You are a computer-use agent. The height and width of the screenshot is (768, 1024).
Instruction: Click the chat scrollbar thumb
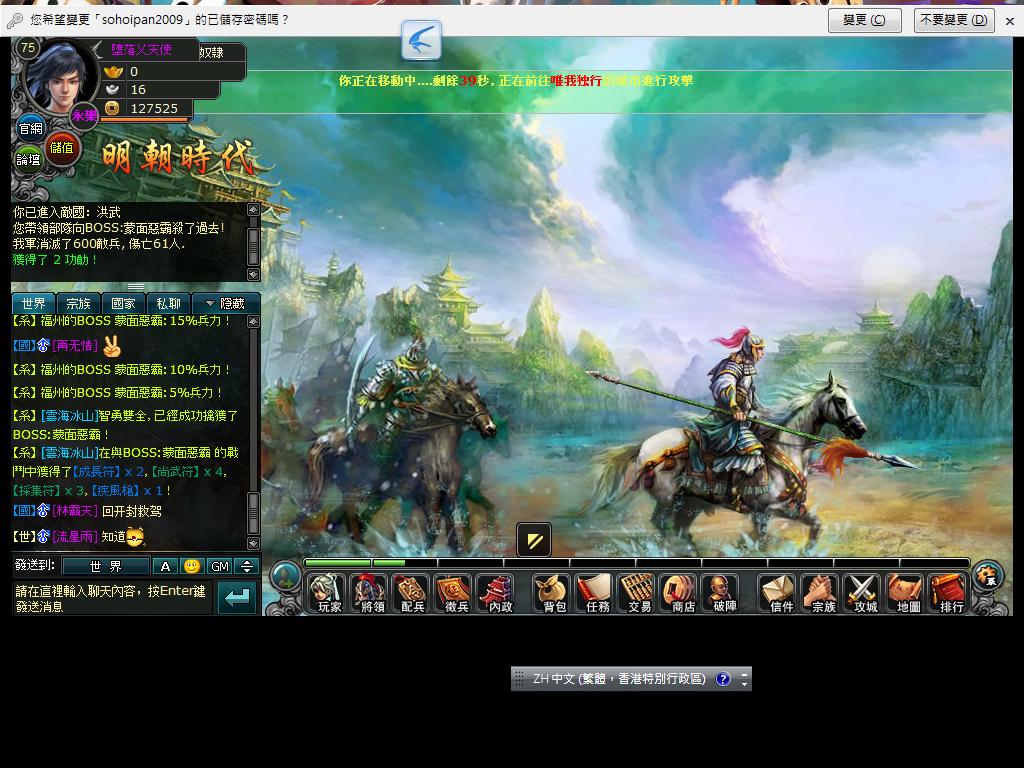click(253, 513)
